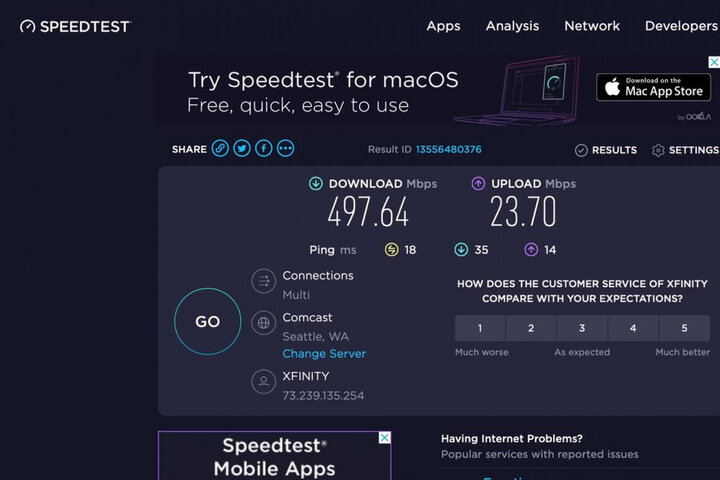Click Download on the Mac App Store badge
The image size is (720, 480).
pos(653,87)
